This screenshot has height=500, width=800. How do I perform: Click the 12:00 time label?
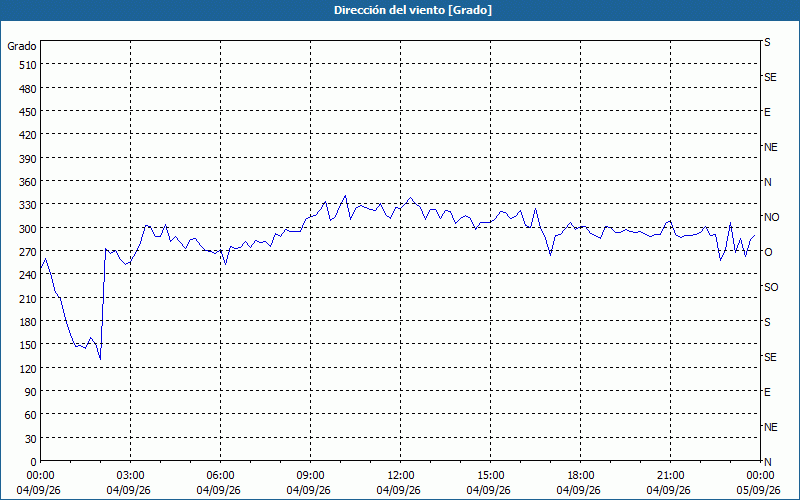401,476
